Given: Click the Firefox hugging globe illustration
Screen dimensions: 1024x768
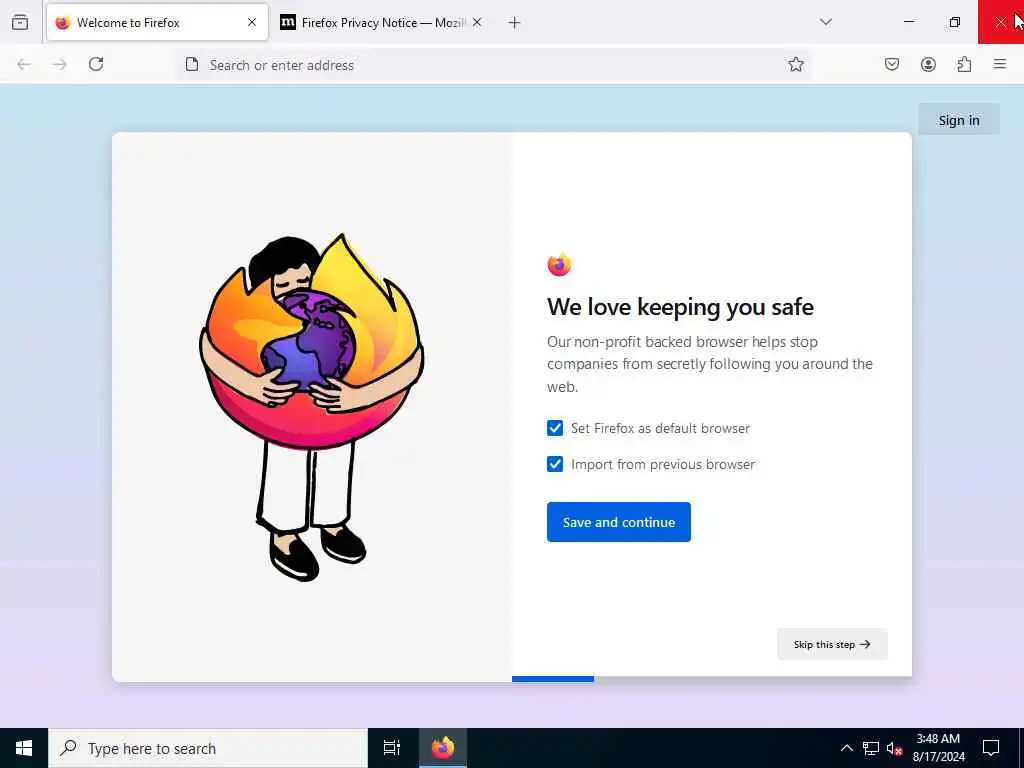Looking at the screenshot, I should [x=312, y=406].
